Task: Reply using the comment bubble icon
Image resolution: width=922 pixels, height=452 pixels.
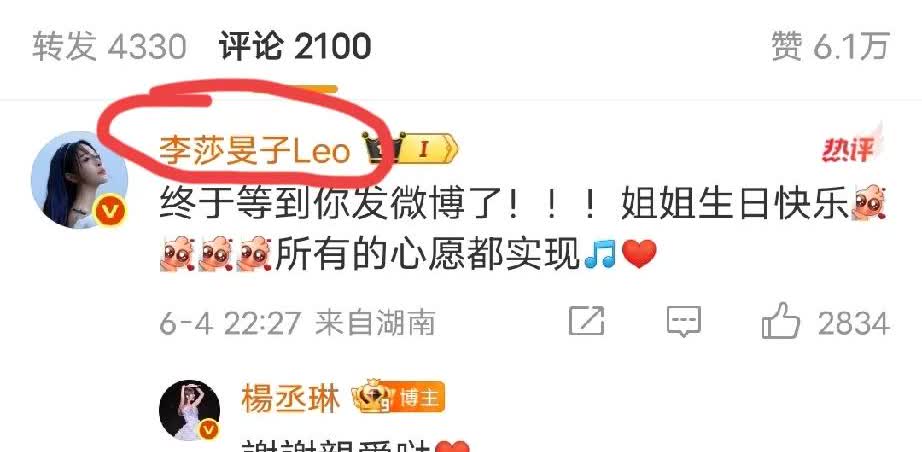Action: click(683, 321)
